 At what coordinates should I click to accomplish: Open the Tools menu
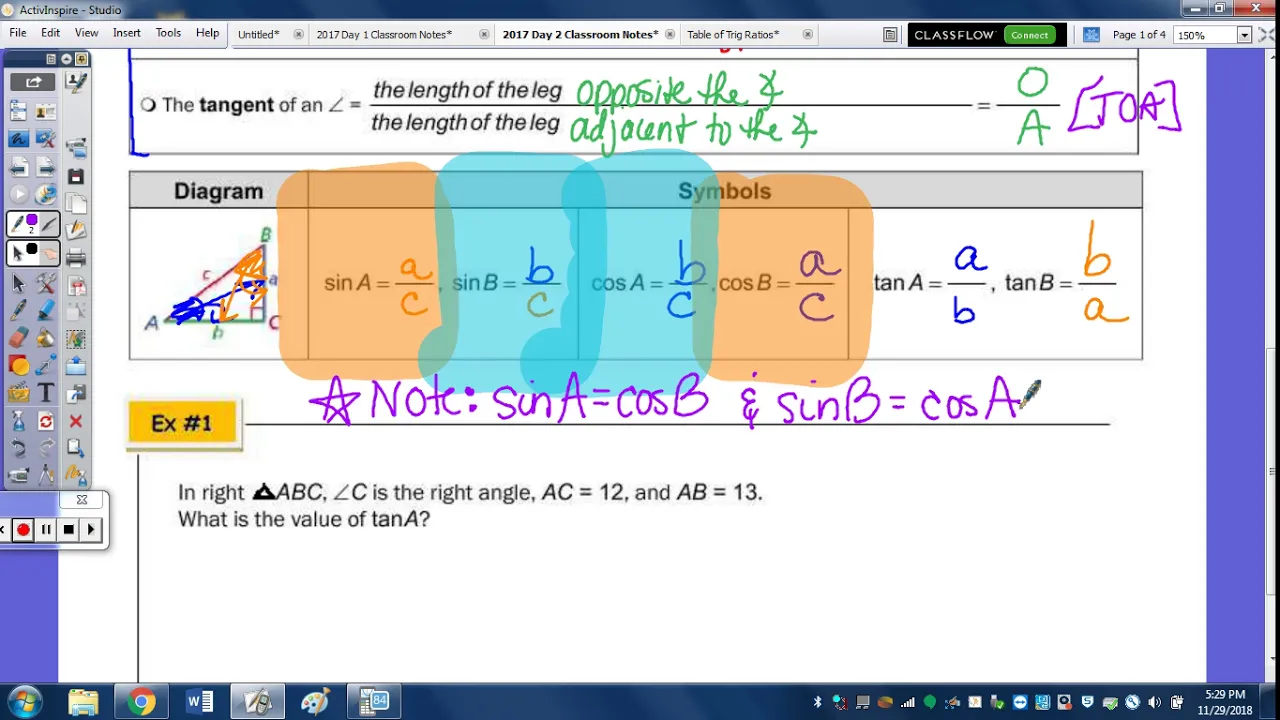[x=168, y=33]
